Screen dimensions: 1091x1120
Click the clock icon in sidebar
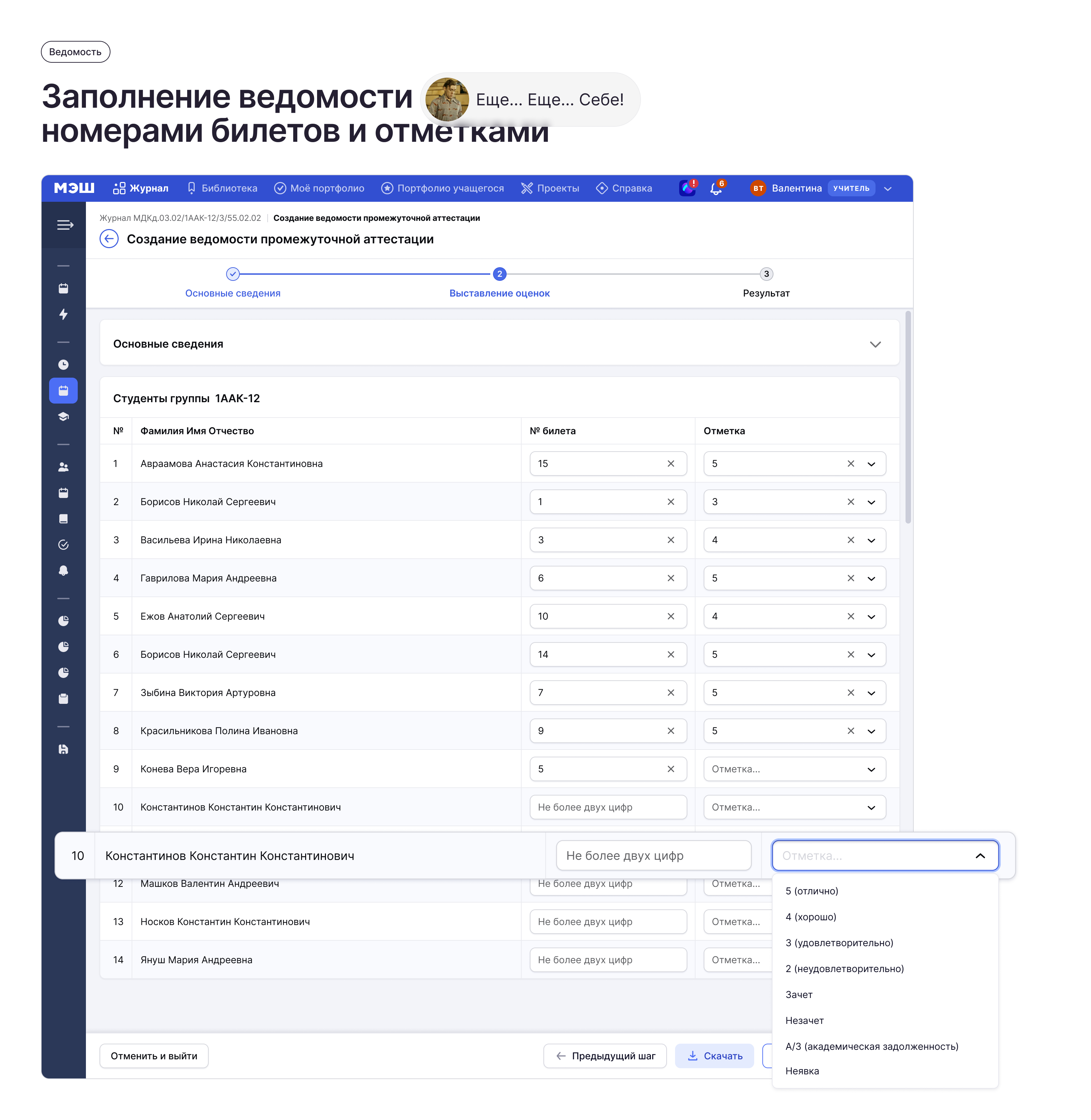64,365
